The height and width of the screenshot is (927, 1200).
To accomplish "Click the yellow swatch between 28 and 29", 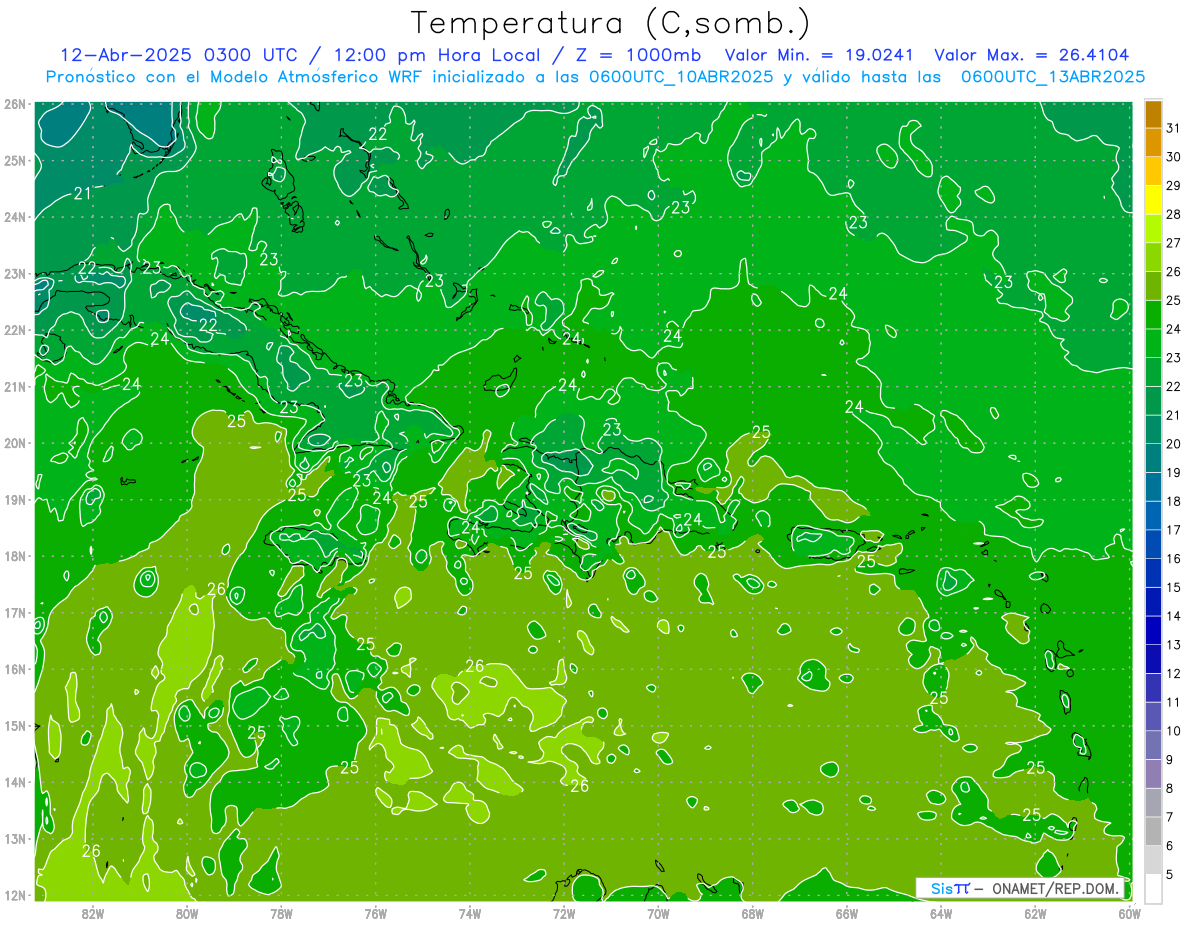I will point(1153,199).
